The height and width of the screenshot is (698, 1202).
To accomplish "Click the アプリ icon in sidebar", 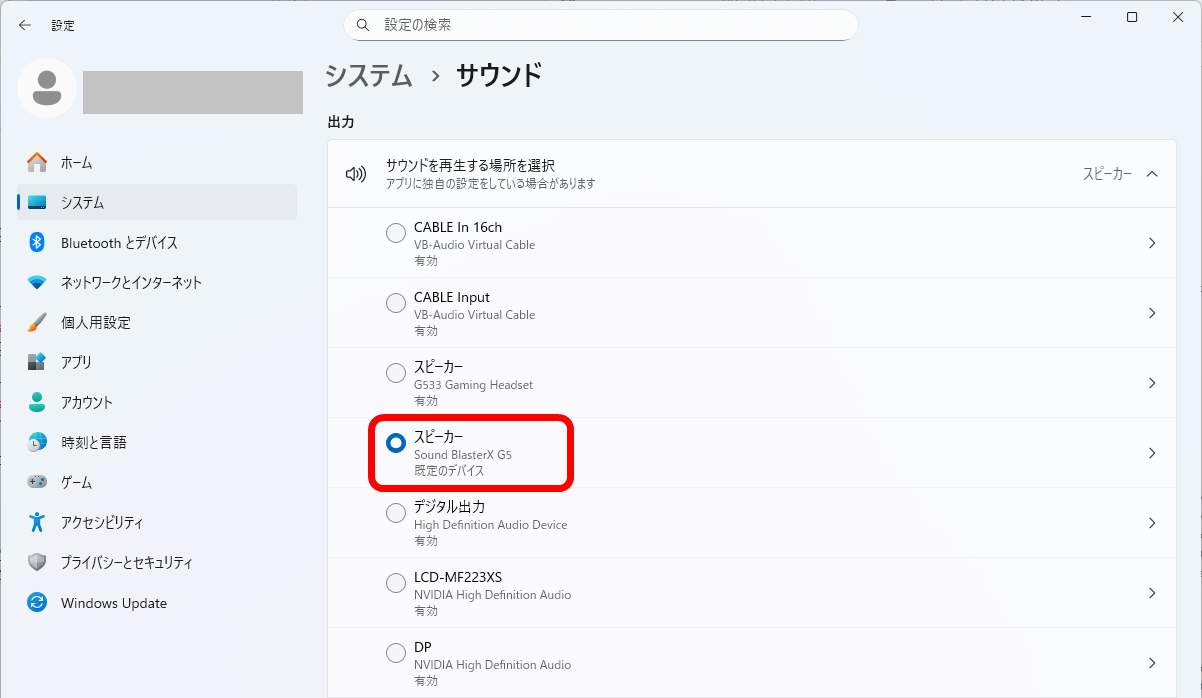I will (37, 362).
